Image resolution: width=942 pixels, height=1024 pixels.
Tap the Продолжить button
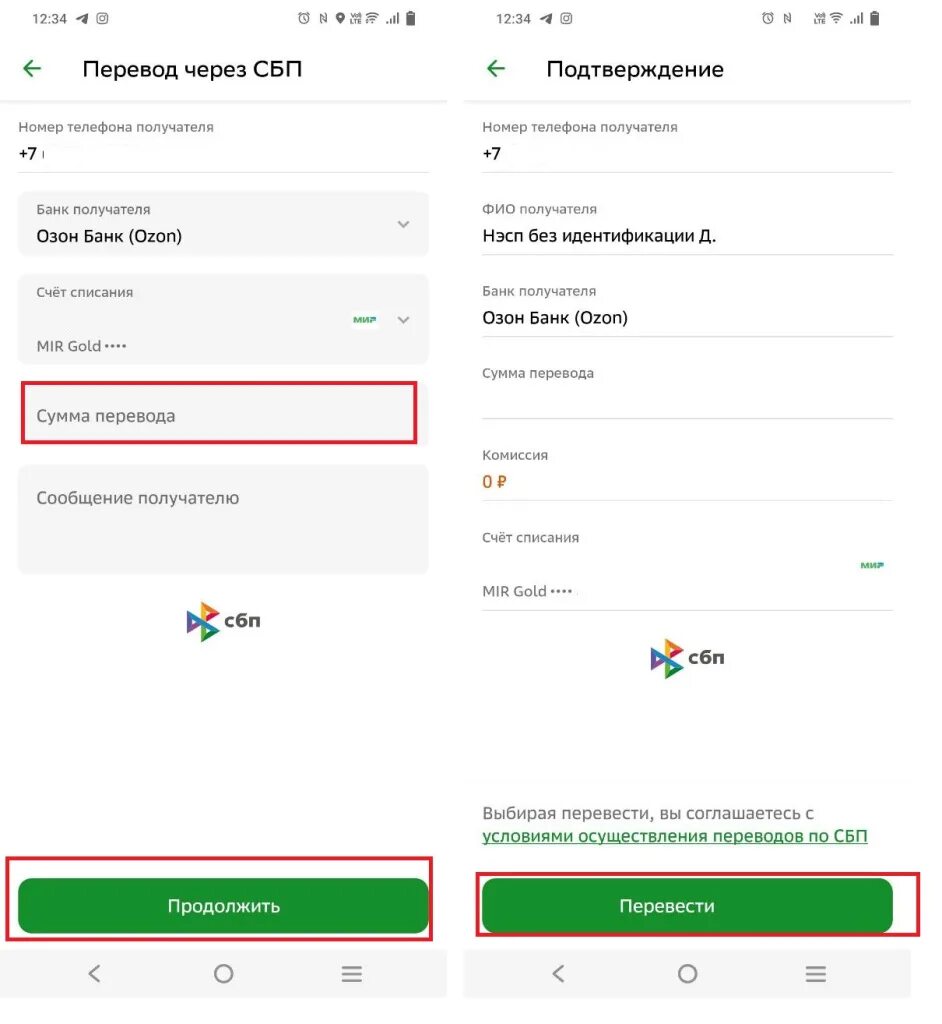(223, 906)
